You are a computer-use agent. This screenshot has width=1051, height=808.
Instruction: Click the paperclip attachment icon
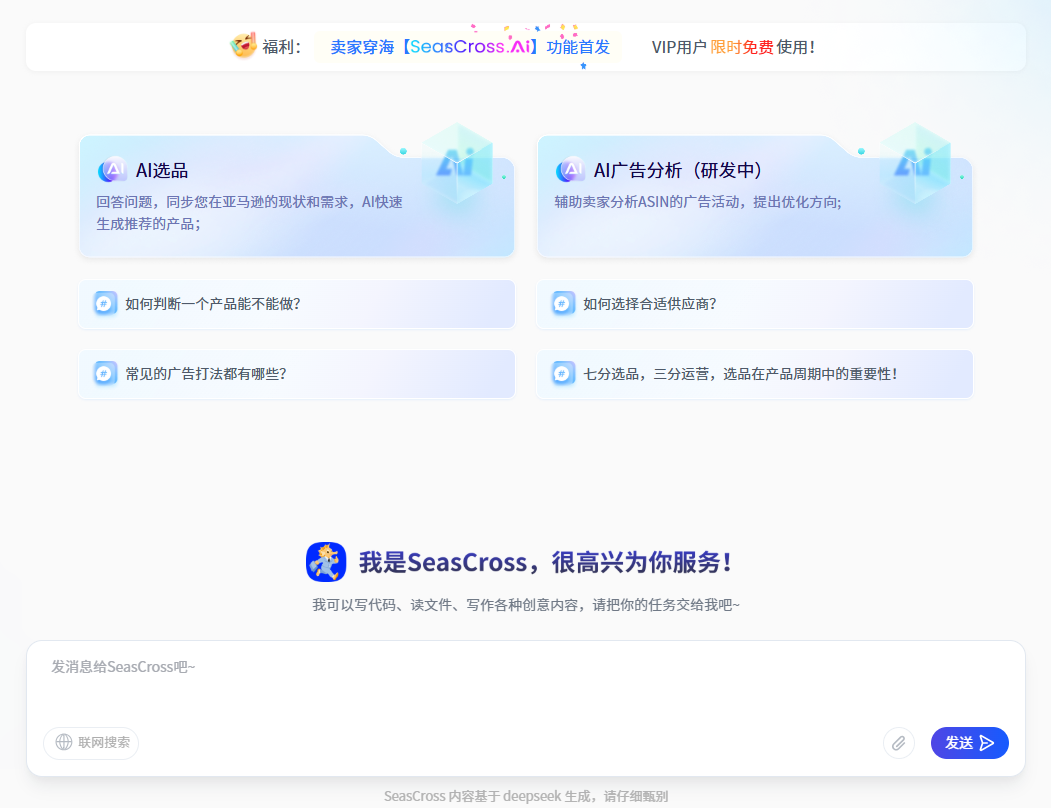(x=898, y=743)
